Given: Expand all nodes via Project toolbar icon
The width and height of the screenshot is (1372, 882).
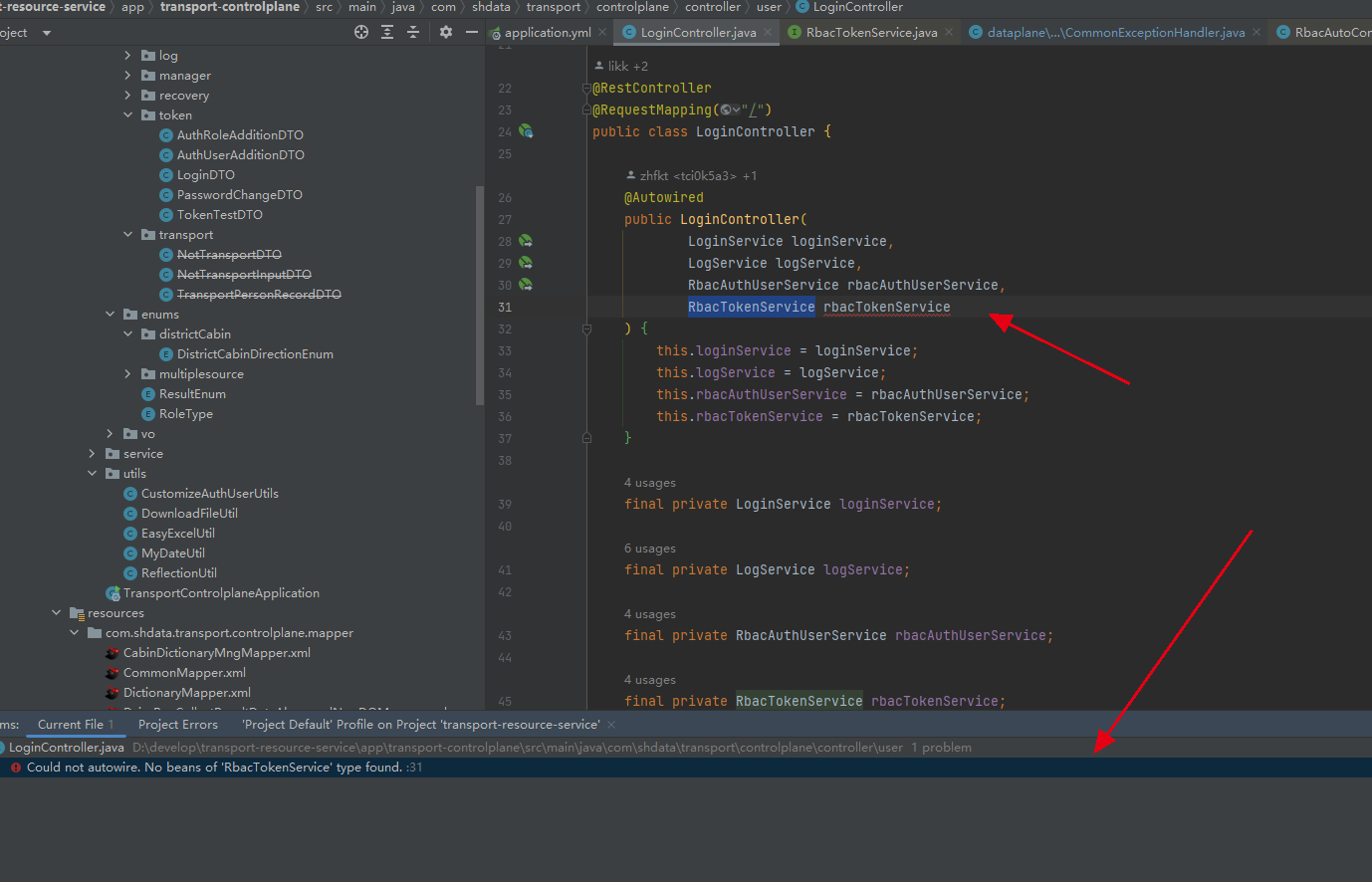Looking at the screenshot, I should click(x=387, y=31).
